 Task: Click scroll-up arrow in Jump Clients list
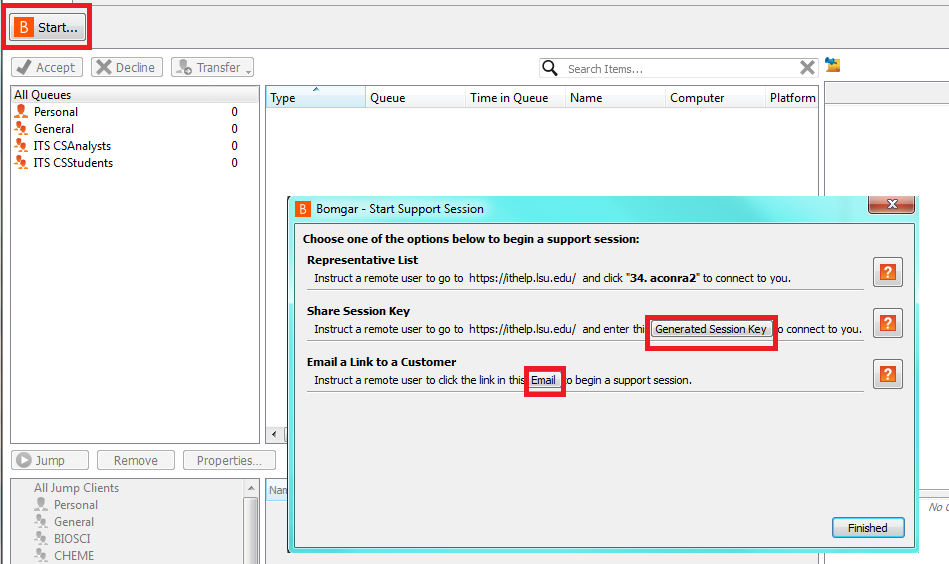pos(251,488)
